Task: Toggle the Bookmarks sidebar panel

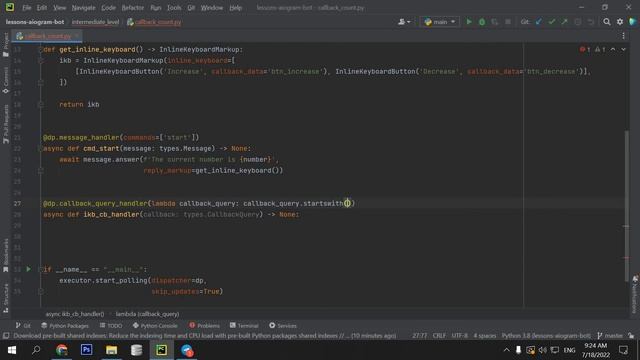Action: (x=6, y=255)
